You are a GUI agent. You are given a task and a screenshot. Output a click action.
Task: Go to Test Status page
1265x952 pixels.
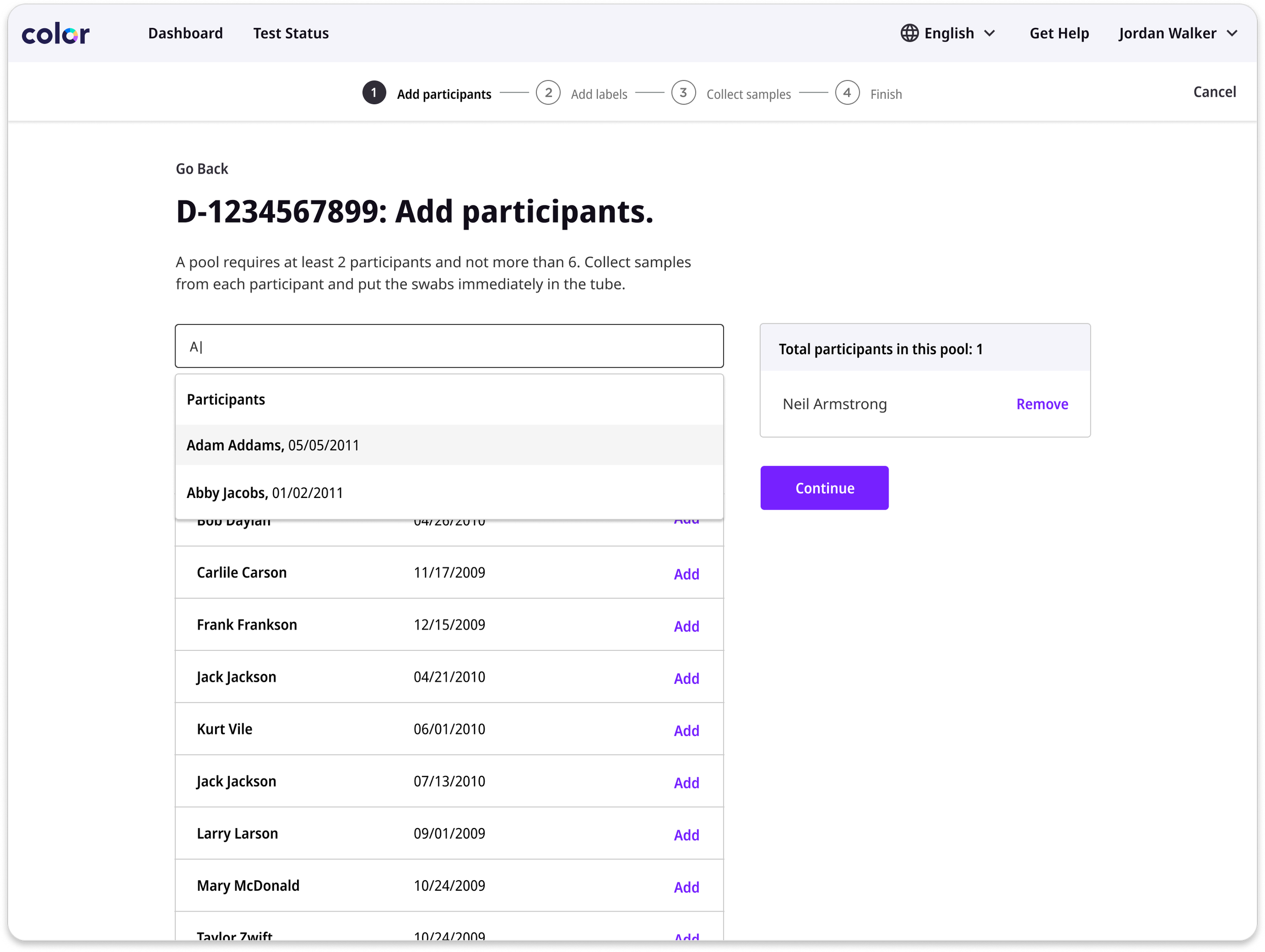tap(290, 33)
